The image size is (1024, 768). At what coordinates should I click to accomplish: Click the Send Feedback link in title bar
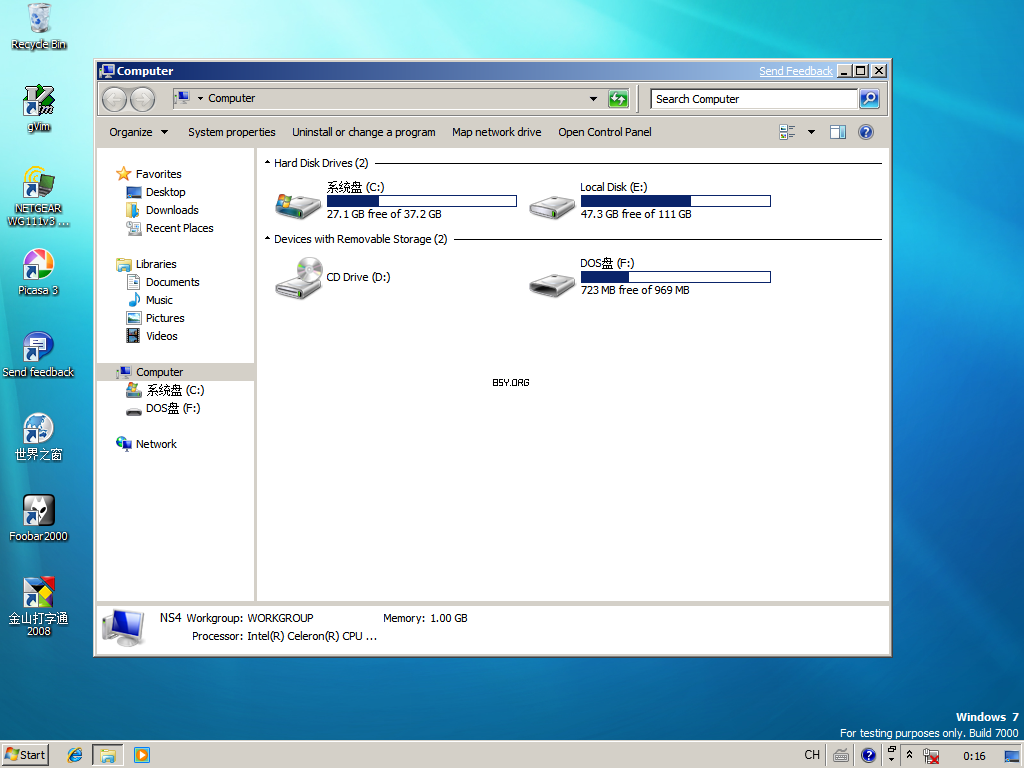pos(795,71)
